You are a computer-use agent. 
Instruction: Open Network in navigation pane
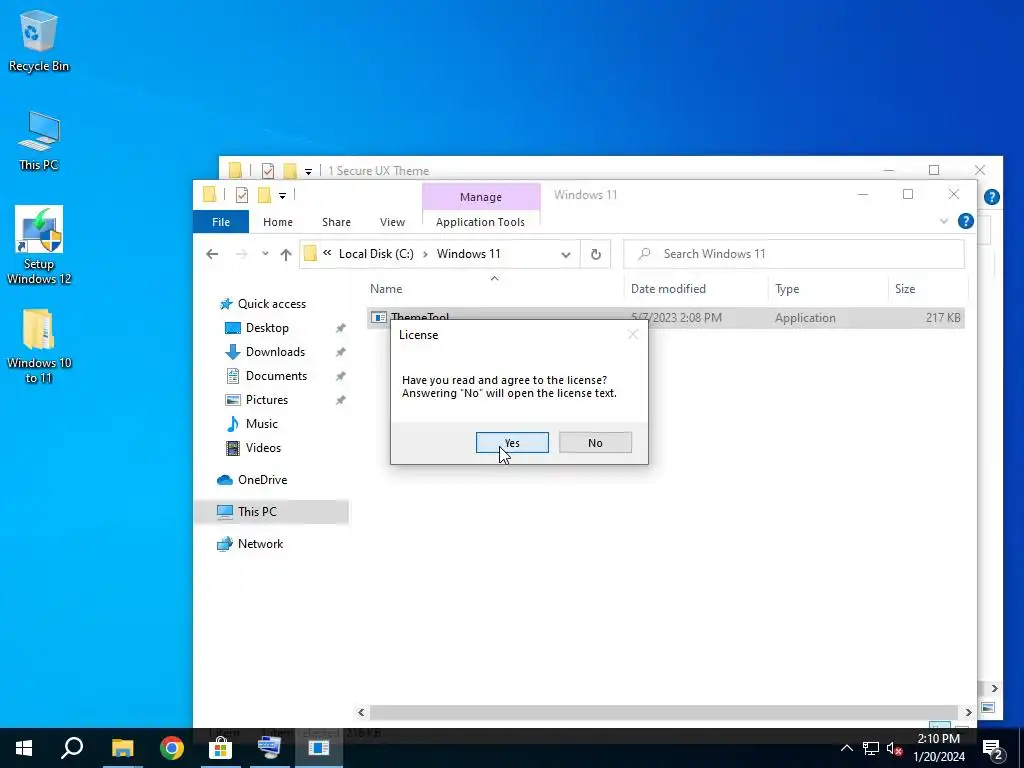coord(260,544)
